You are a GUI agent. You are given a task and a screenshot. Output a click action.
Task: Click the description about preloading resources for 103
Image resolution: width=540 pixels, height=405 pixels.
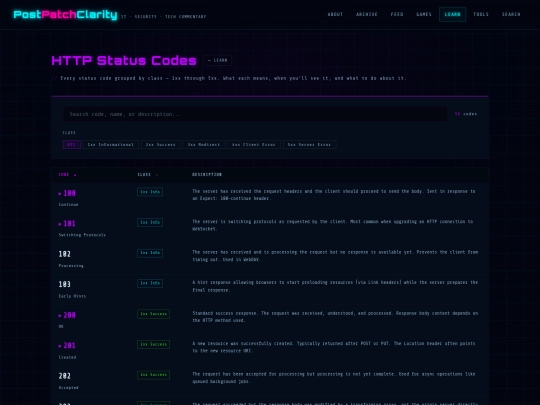335,286
